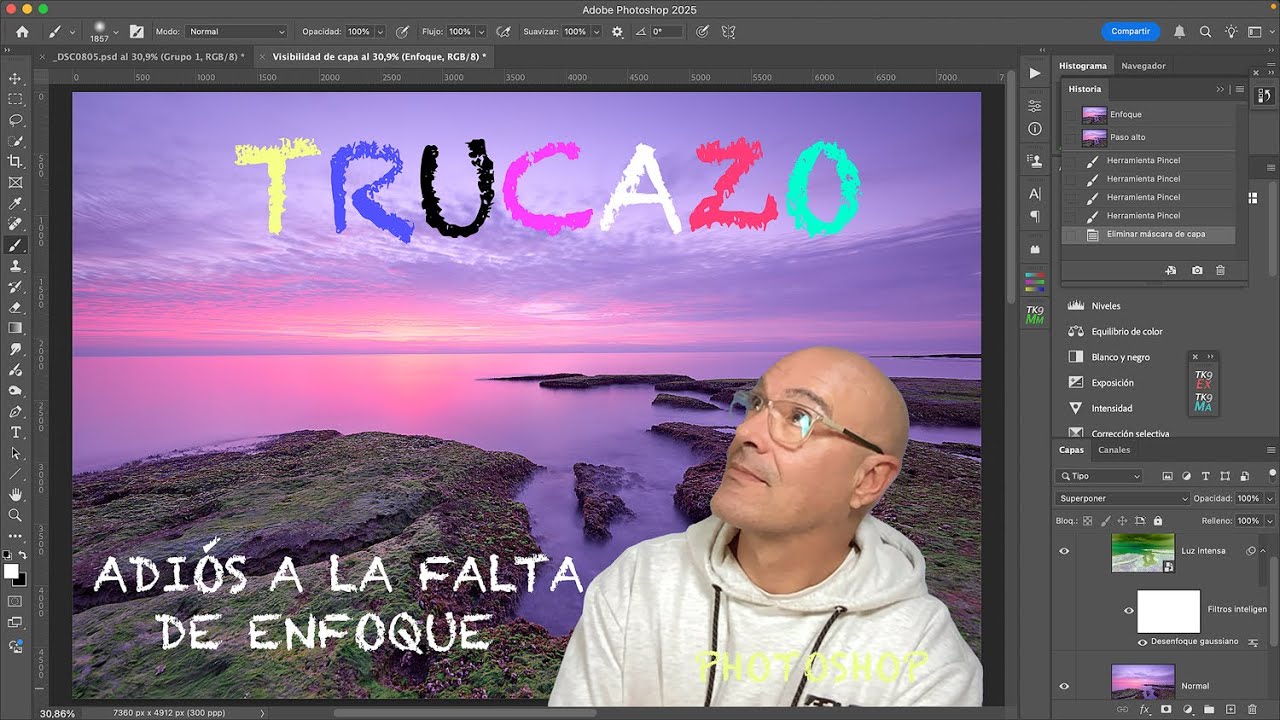
Task: Collapse Luz intensa smart filters chevron
Action: point(1262,551)
